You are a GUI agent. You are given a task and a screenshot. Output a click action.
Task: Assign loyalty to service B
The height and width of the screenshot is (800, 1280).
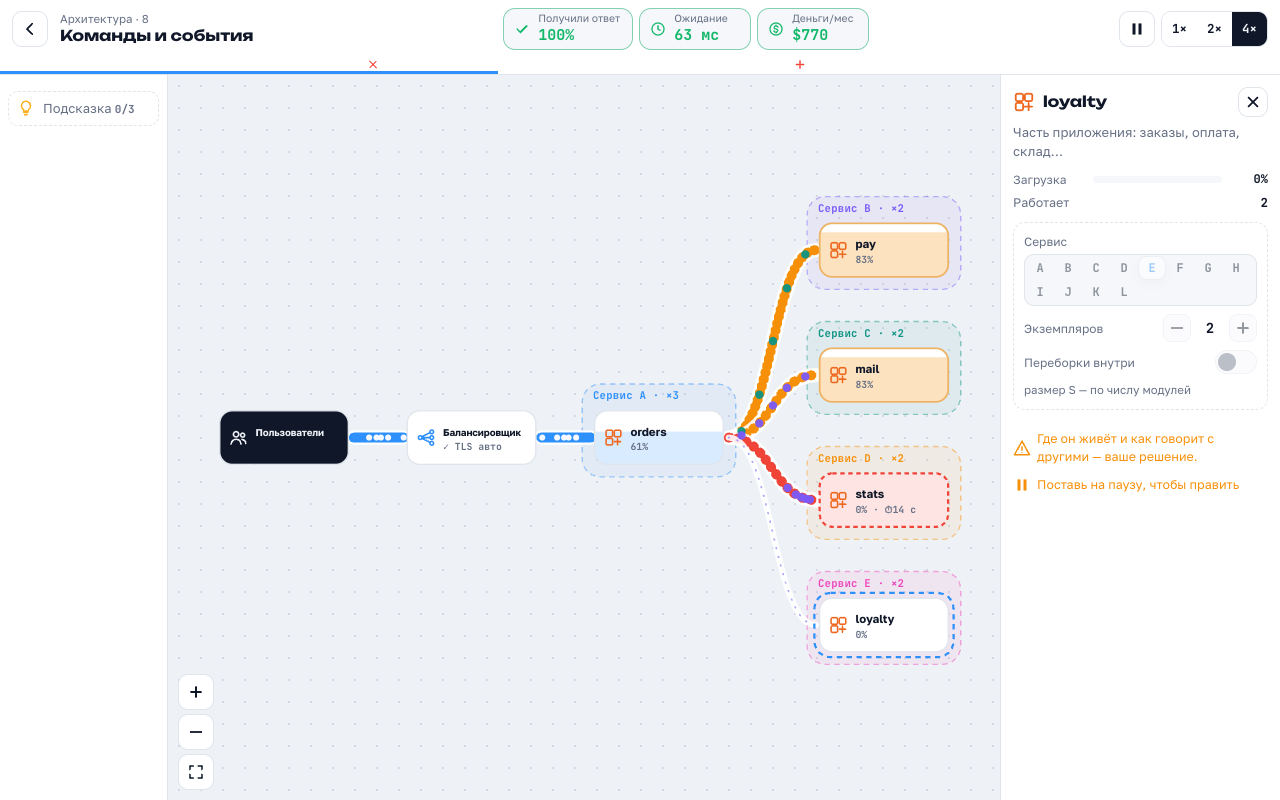click(1068, 268)
